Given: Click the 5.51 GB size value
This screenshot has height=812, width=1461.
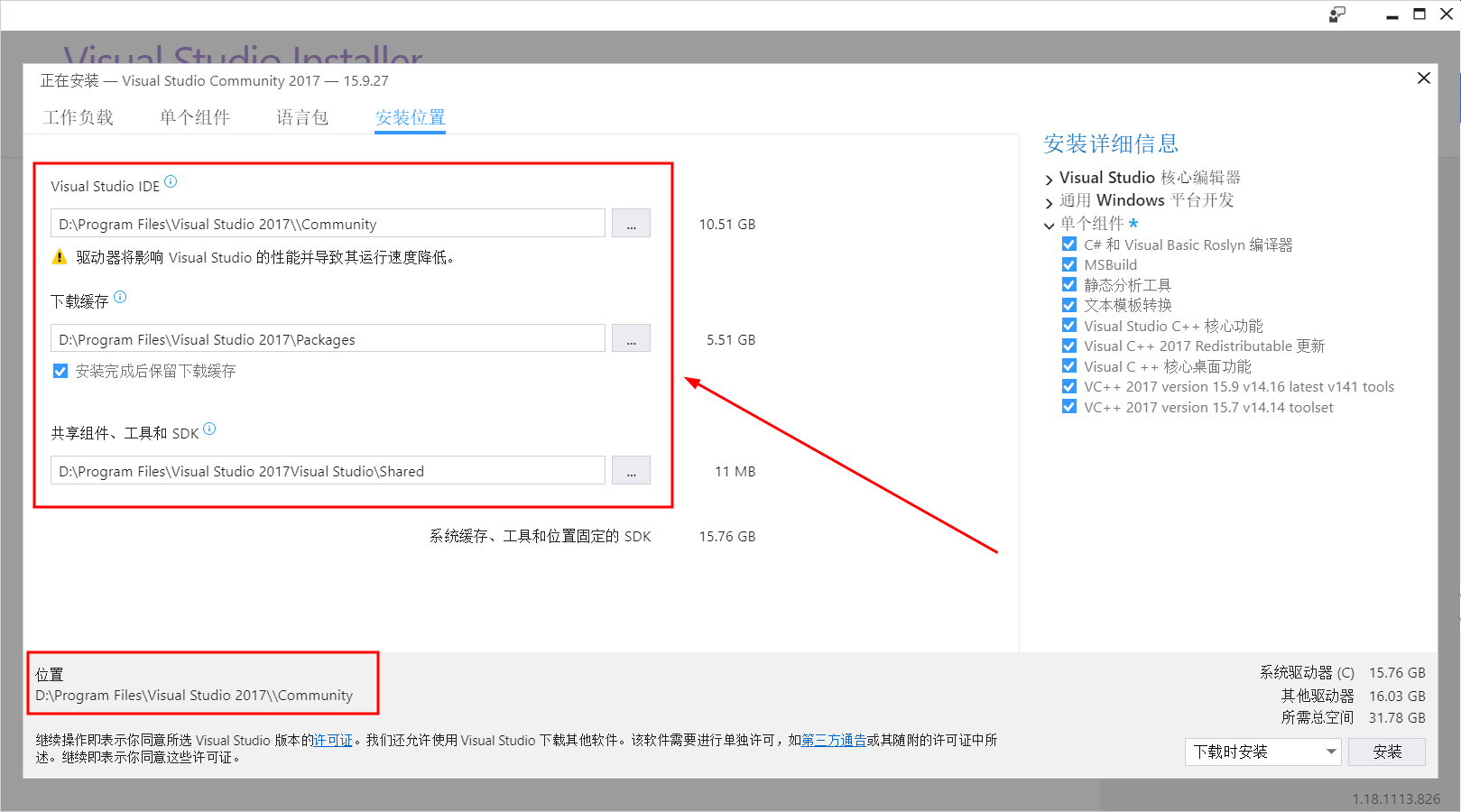Looking at the screenshot, I should point(731,339).
